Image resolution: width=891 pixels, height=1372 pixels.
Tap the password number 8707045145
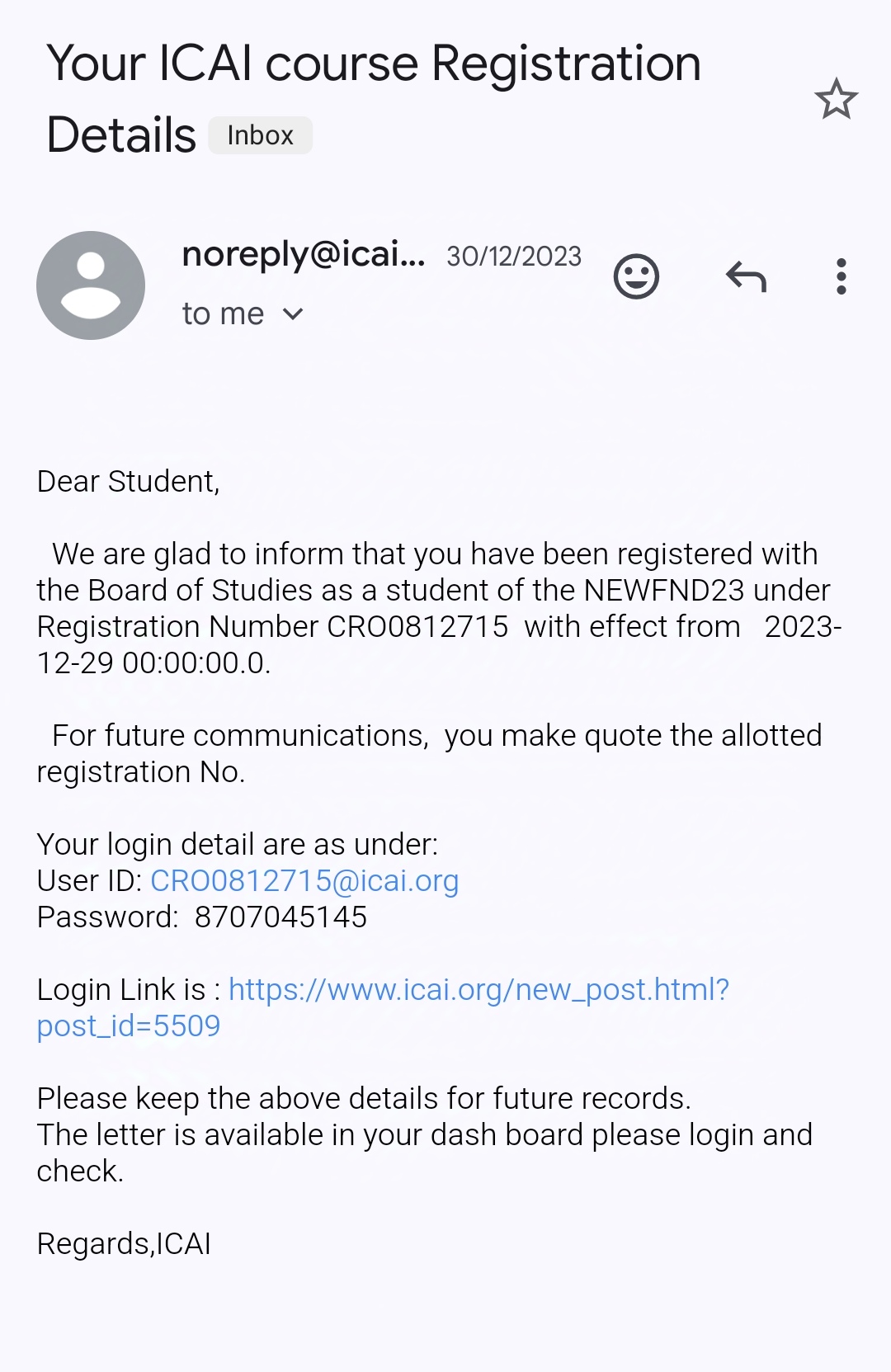280,917
